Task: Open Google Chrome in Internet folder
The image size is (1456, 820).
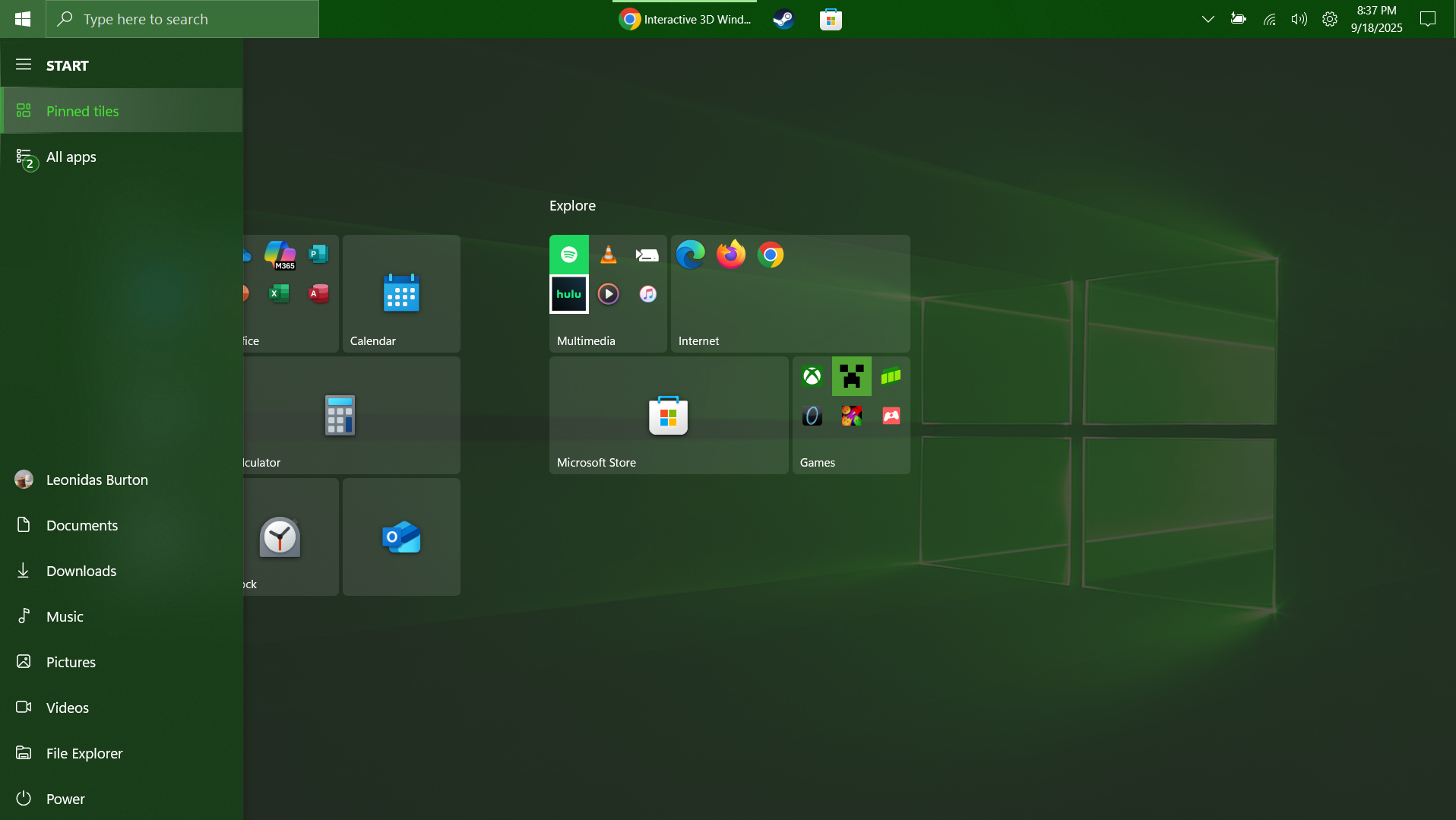Action: coord(771,255)
